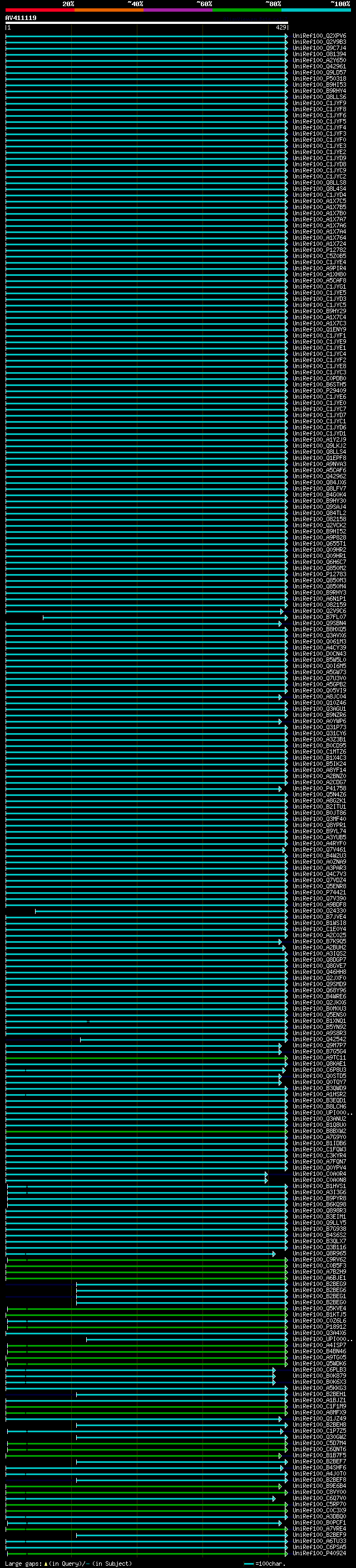The width and height of the screenshot is (356, 1568).
Task: Select label UniRef100_B7FL07
Action: [319, 617]
